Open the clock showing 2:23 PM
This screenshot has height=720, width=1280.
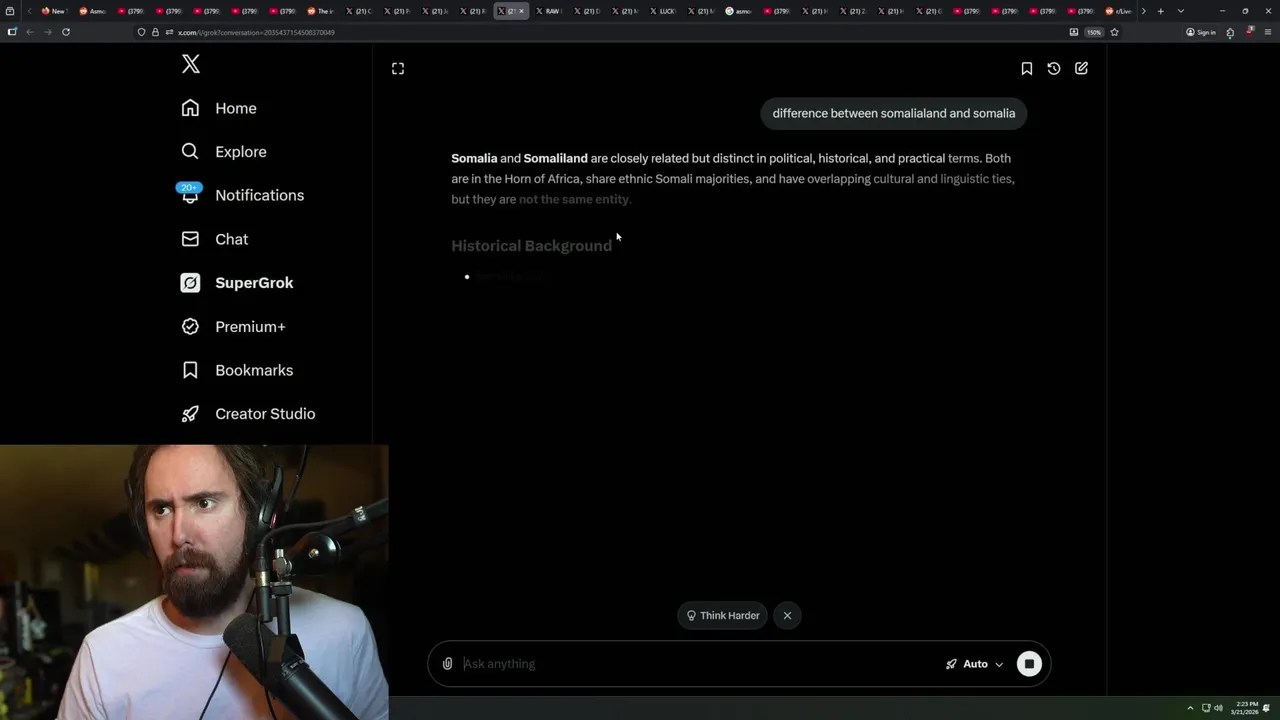tap(1245, 708)
